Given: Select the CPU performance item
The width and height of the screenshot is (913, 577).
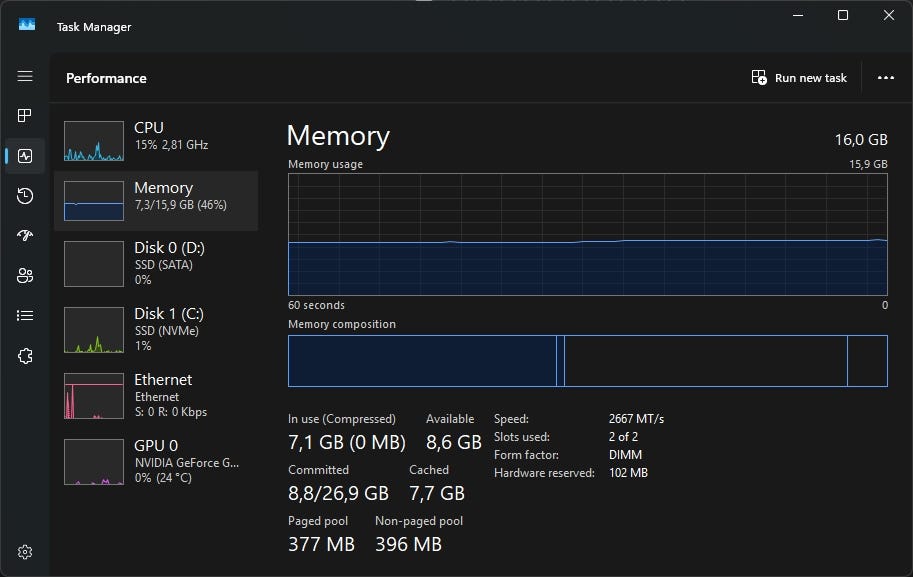Looking at the screenshot, I should tap(156, 140).
